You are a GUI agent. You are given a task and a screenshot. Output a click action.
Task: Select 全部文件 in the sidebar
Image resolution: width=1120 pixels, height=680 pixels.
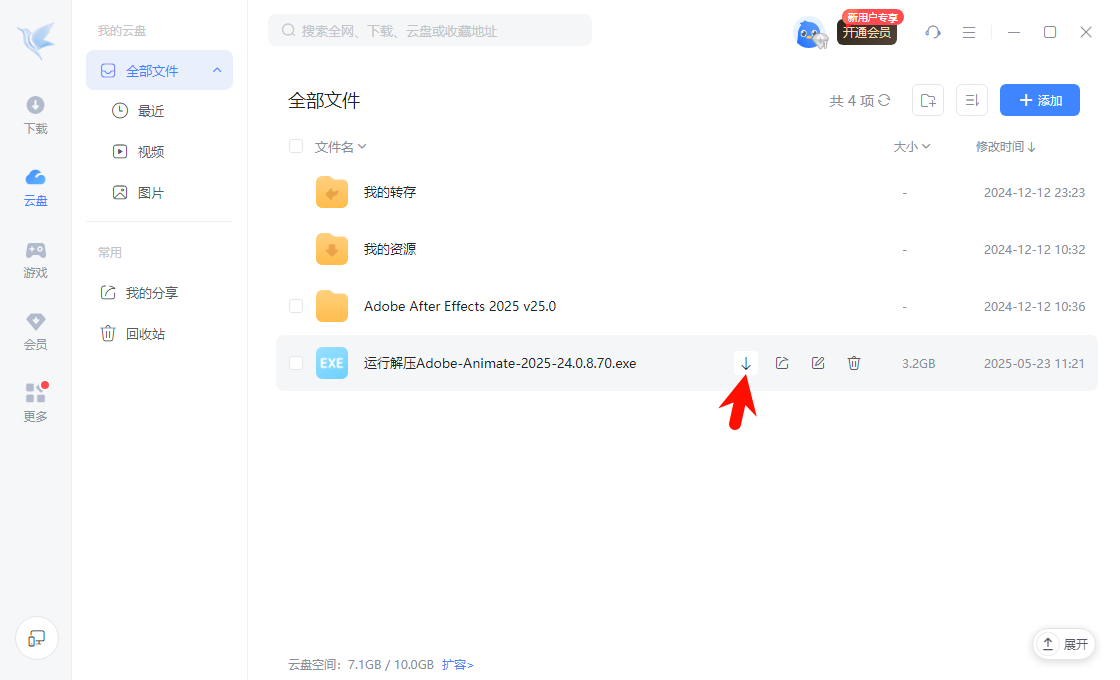[x=159, y=70]
